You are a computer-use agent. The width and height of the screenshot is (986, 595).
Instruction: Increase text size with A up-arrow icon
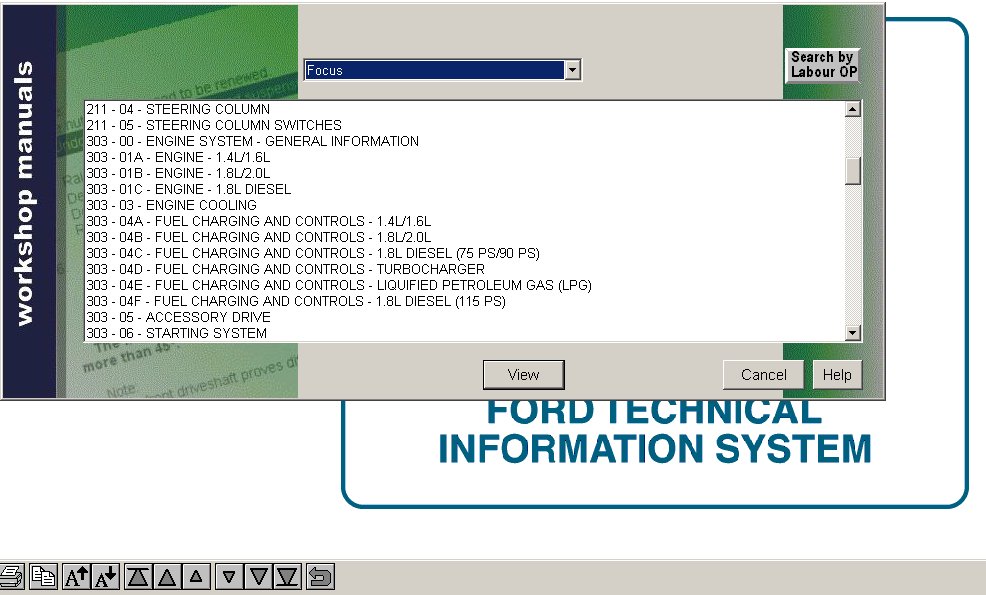tap(76, 576)
